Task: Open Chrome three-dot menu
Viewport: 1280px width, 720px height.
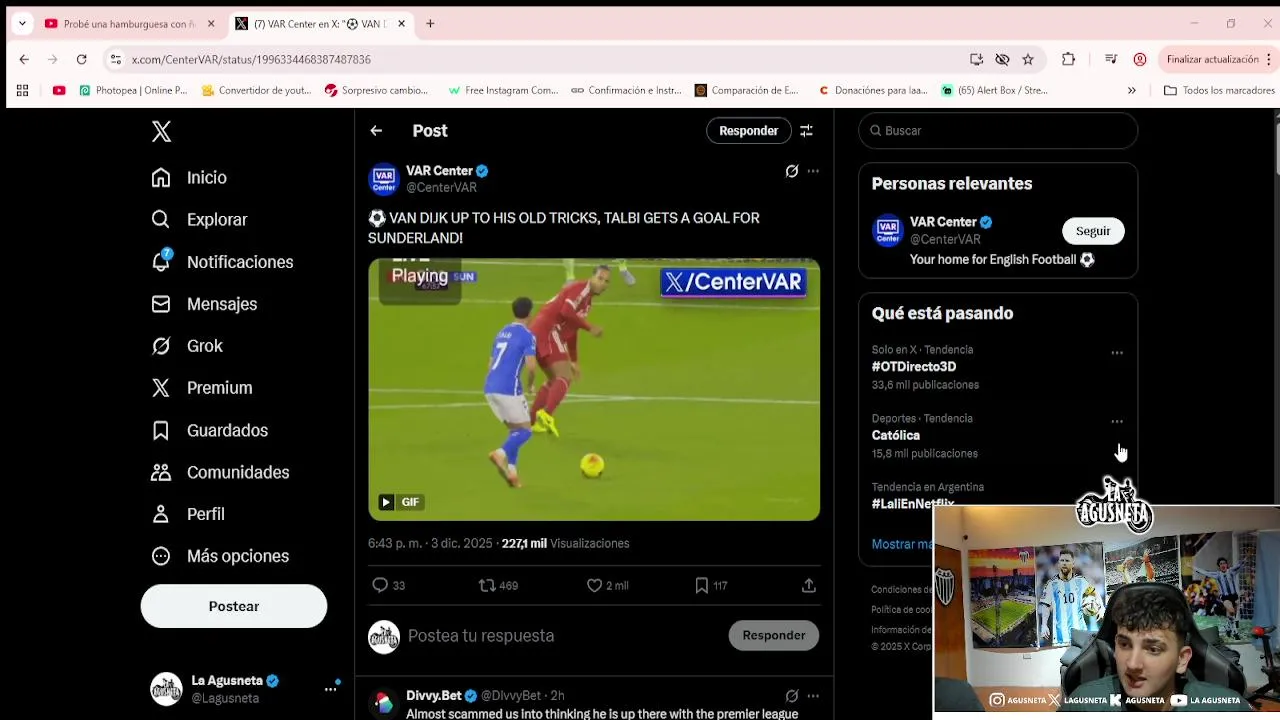Action: pos(1268,59)
